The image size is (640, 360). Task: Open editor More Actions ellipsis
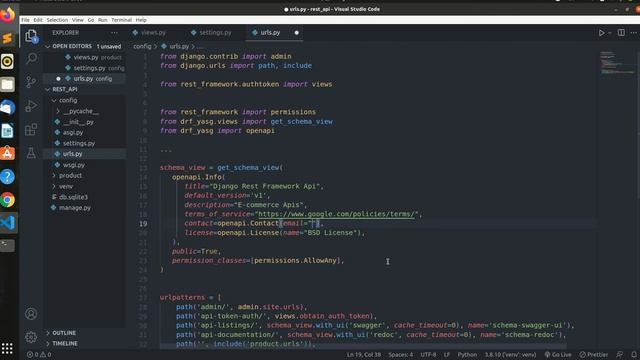[633, 33]
